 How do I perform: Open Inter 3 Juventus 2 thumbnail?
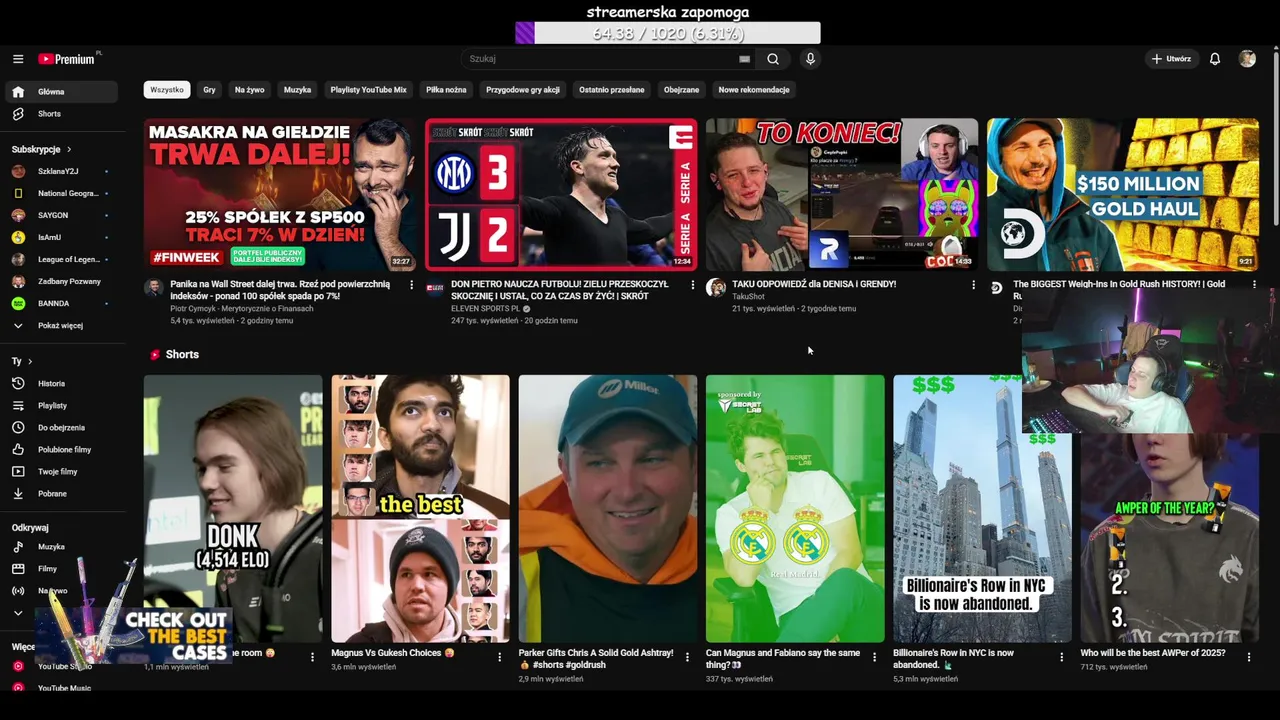point(561,195)
